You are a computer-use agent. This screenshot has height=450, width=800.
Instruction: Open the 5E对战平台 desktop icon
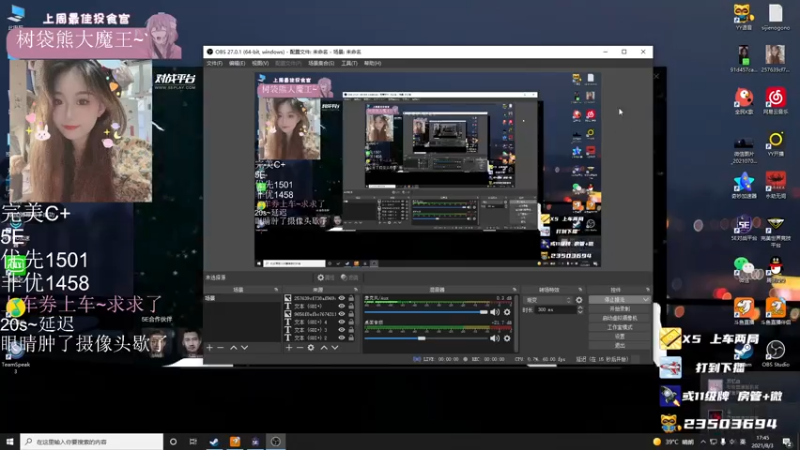(x=743, y=228)
